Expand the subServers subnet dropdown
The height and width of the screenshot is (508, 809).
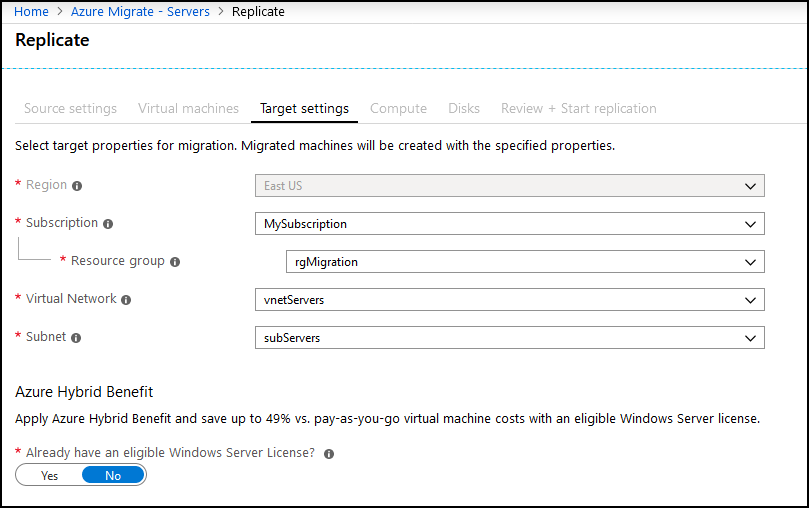tap(510, 338)
